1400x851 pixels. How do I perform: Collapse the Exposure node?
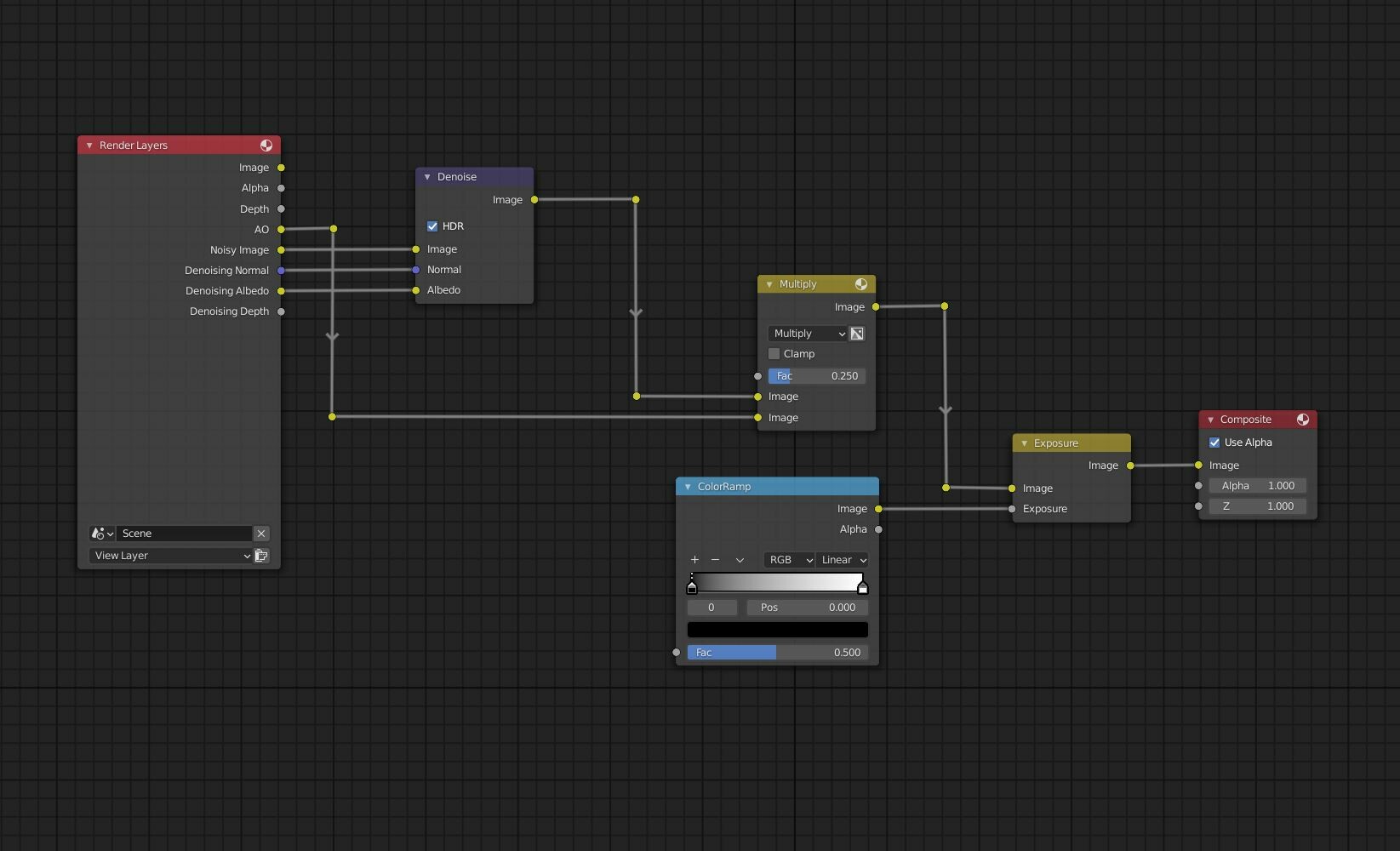click(x=1024, y=443)
